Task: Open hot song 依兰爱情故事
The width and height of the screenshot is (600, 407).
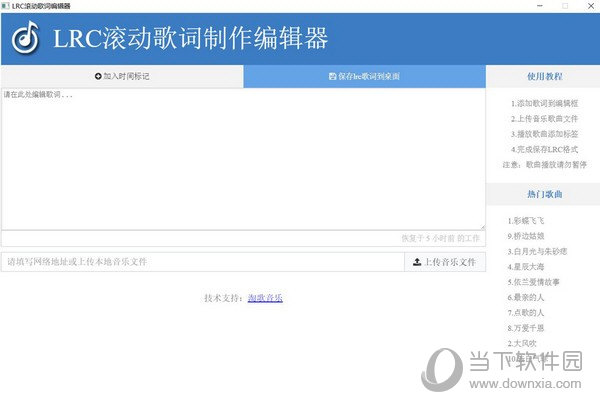Action: pyautogui.click(x=533, y=282)
